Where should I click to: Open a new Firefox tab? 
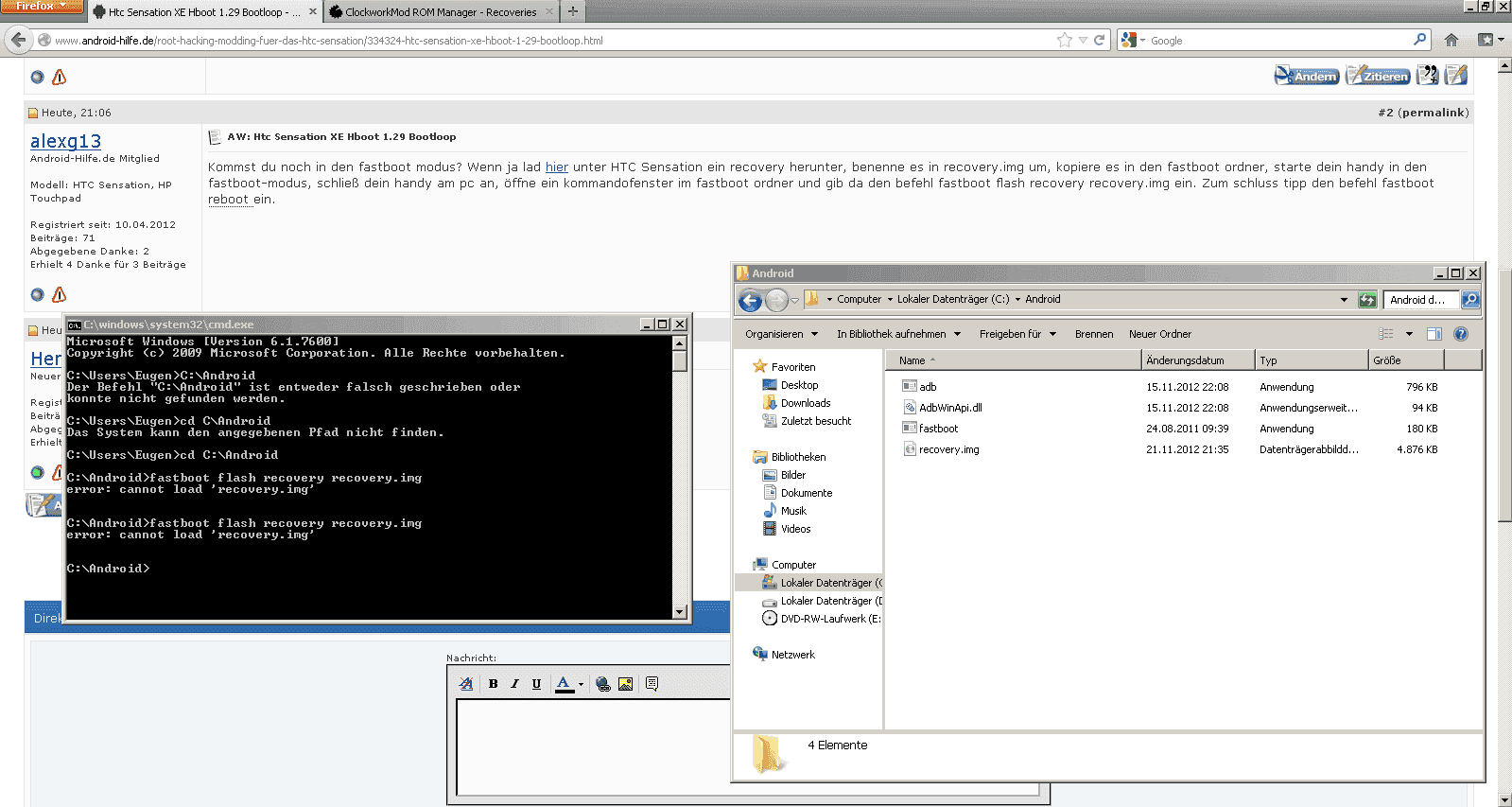point(572,11)
